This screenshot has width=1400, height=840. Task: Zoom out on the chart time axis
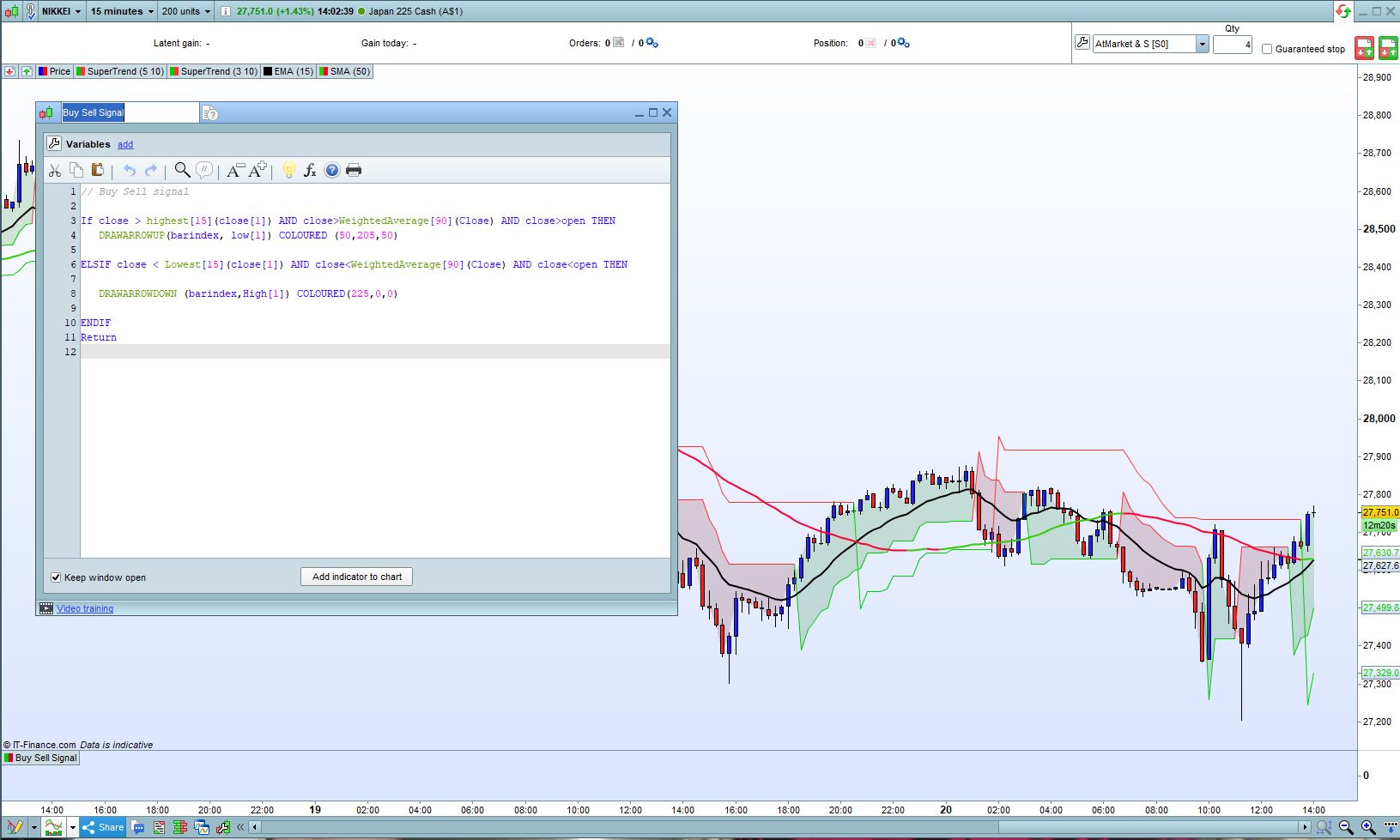1346,827
